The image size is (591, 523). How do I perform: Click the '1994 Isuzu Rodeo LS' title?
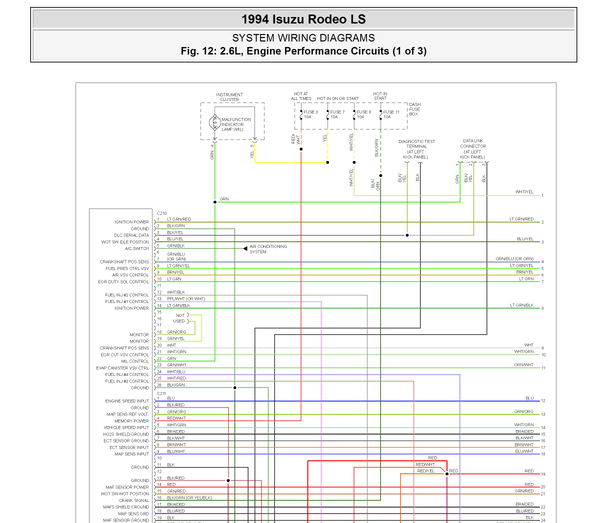[x=303, y=19]
